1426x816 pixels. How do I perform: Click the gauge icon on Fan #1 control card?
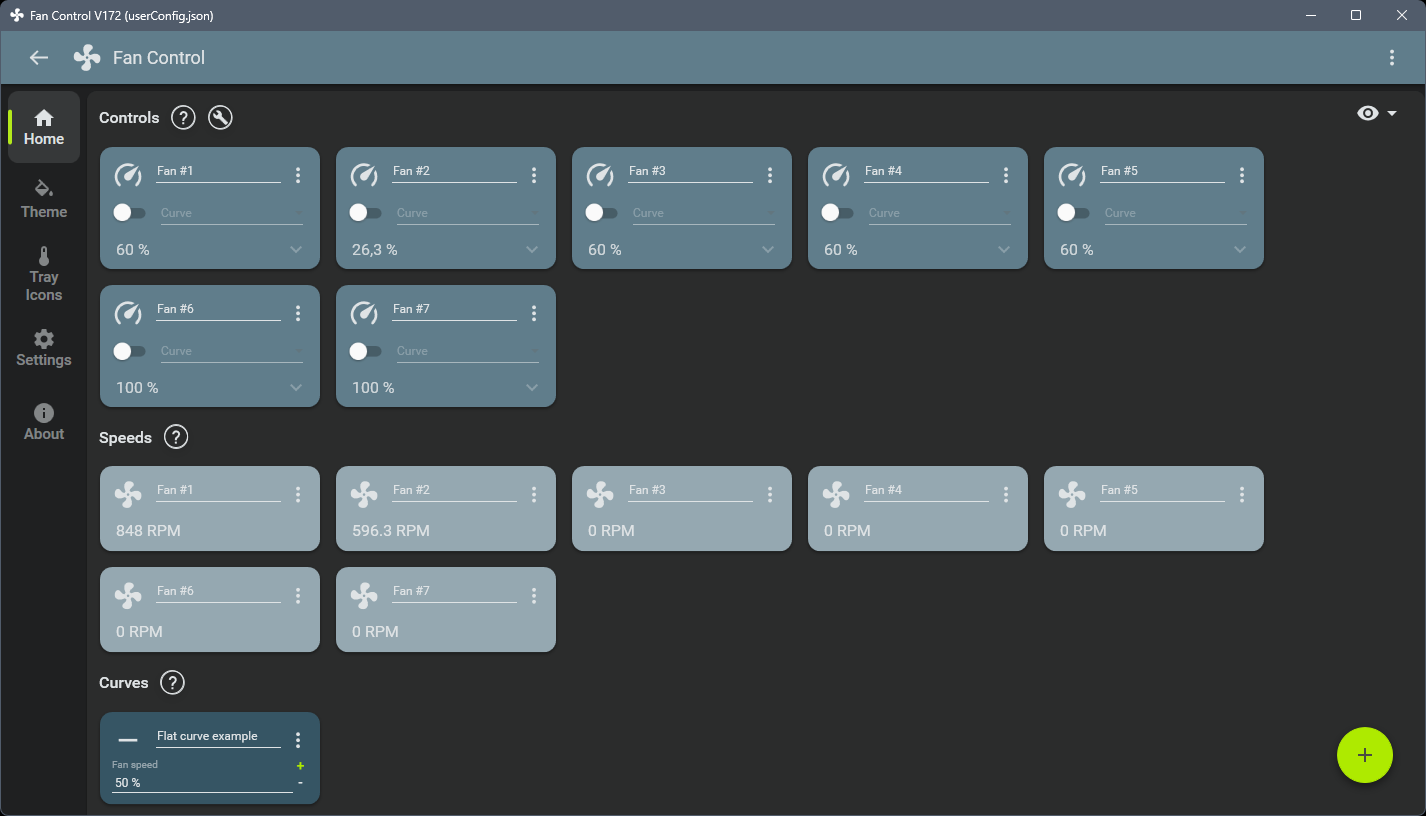pos(128,174)
